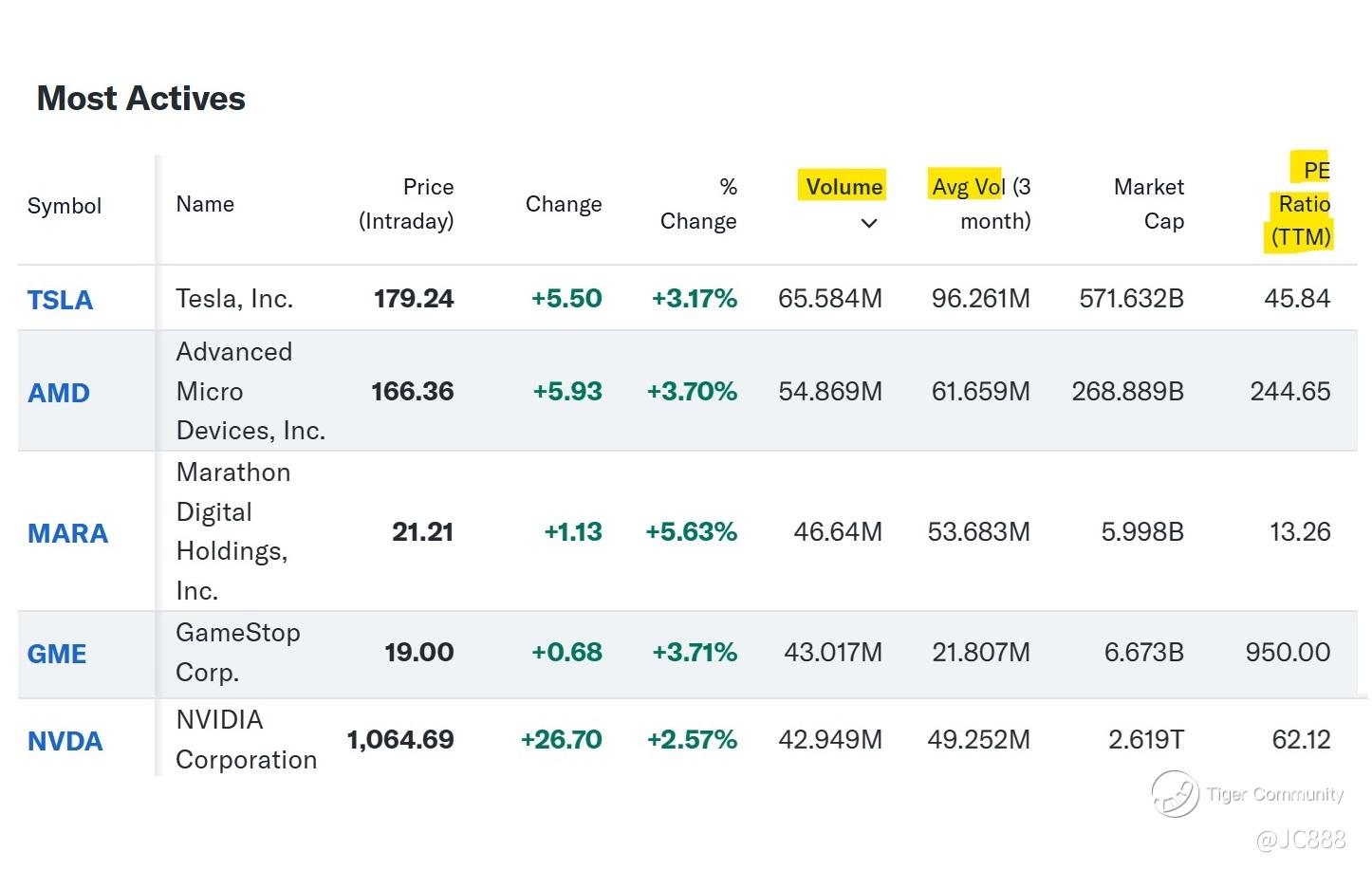Sort by PE Ratio (TTM) header
Viewport: 1372px width, 870px height.
click(x=1302, y=204)
